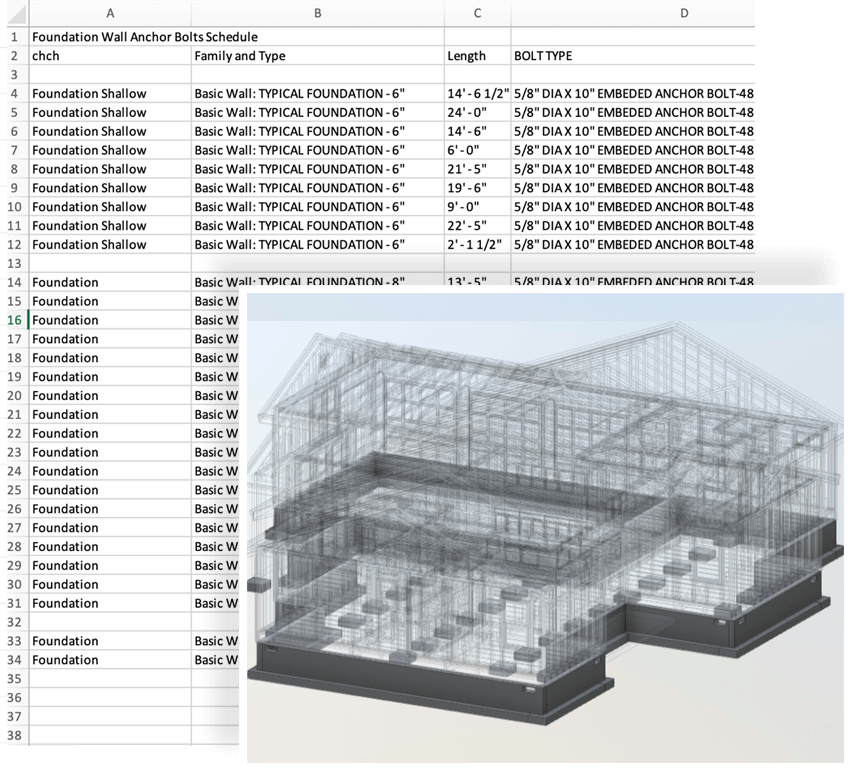Click 'Foundation' cell in row 25

pos(110,490)
